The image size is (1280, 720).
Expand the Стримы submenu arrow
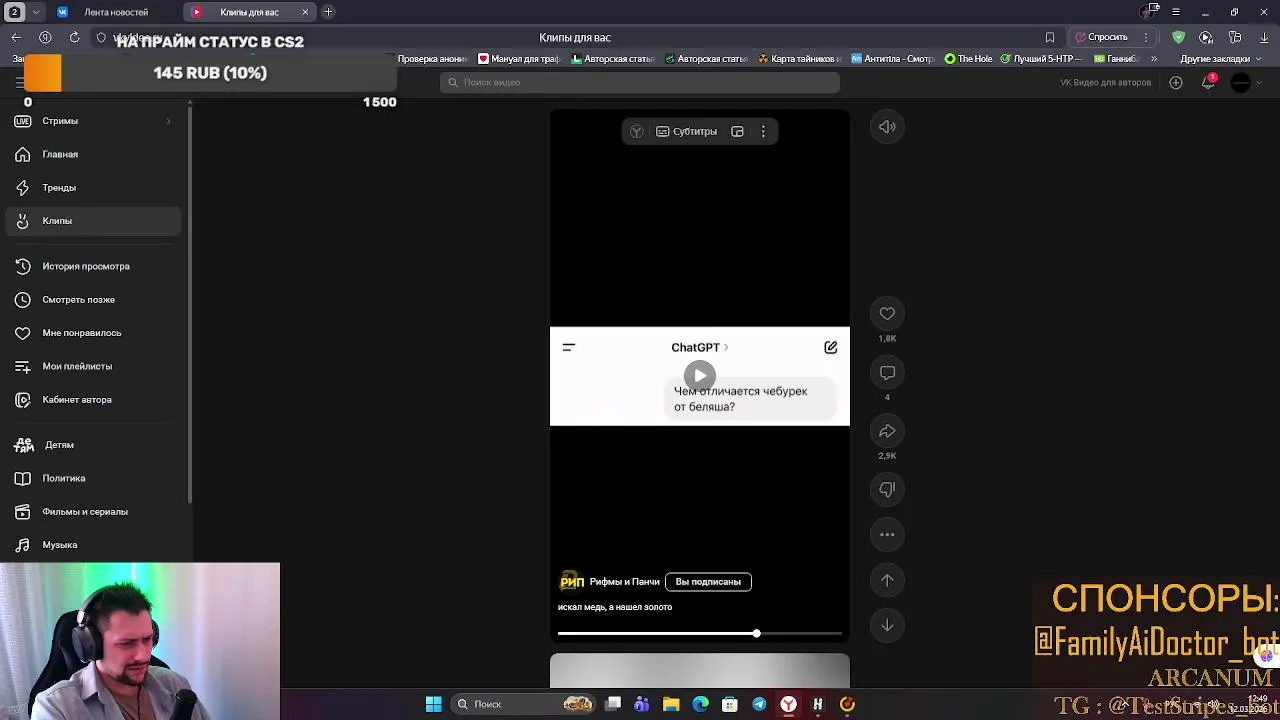[x=168, y=121]
